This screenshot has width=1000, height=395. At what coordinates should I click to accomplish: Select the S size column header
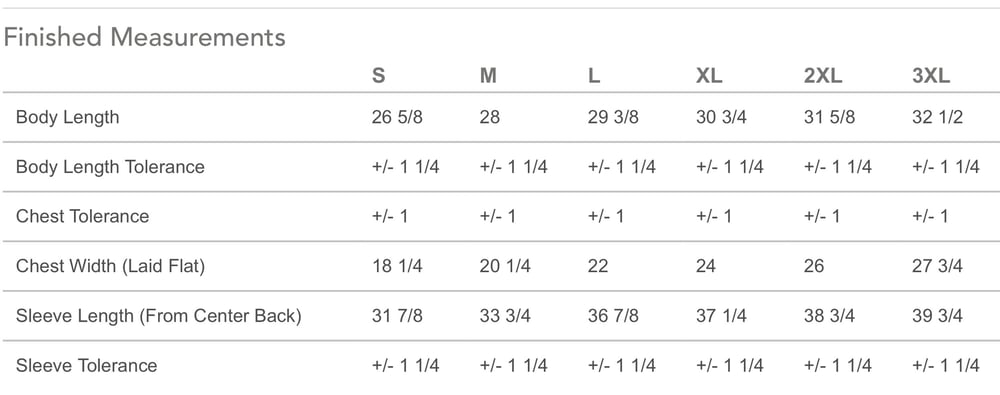click(x=378, y=76)
